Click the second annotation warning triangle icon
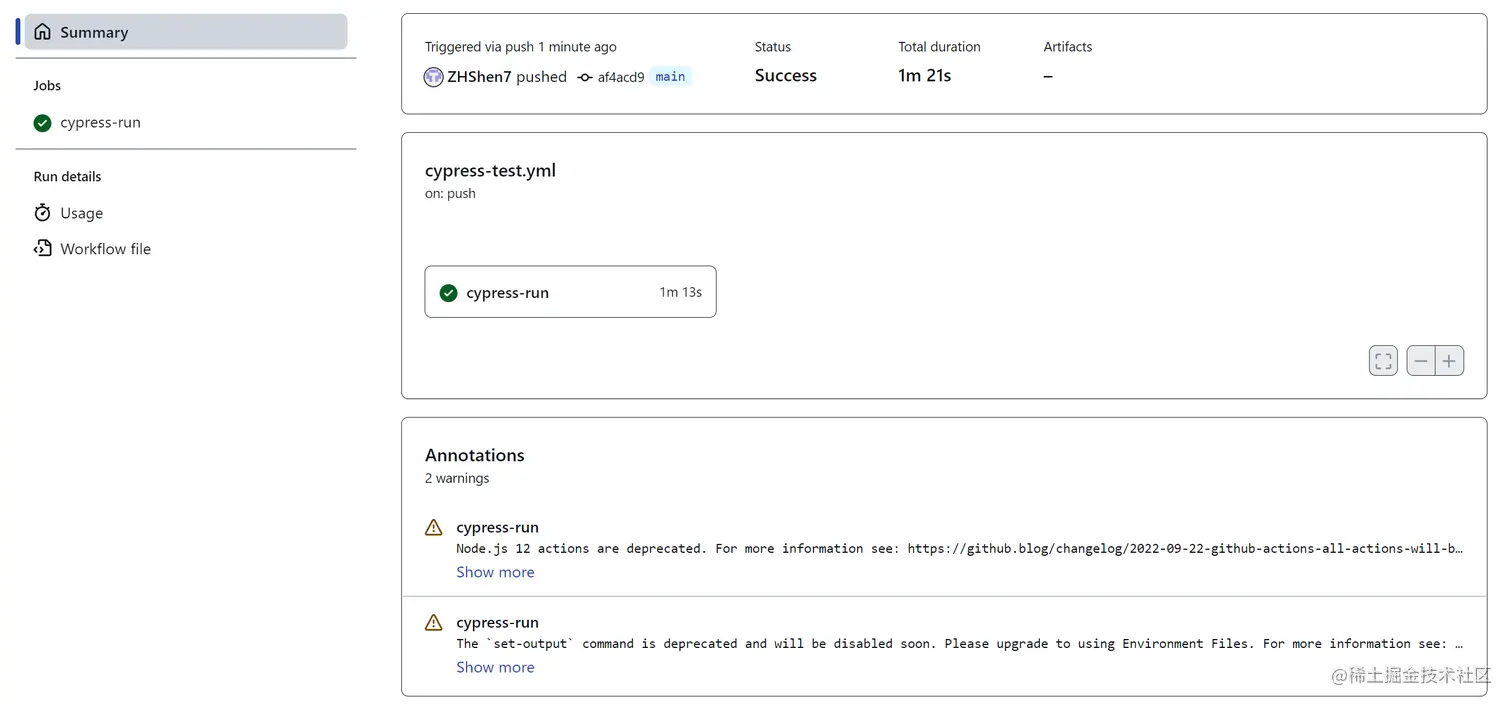 [433, 622]
